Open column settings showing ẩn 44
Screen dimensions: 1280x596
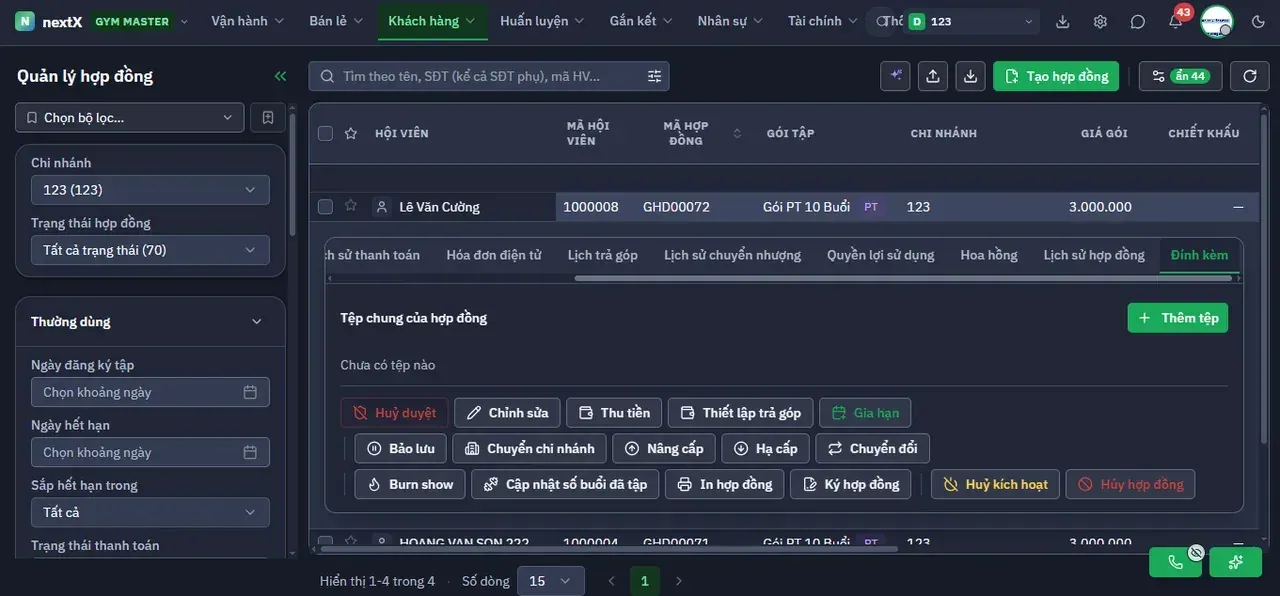click(x=1180, y=76)
